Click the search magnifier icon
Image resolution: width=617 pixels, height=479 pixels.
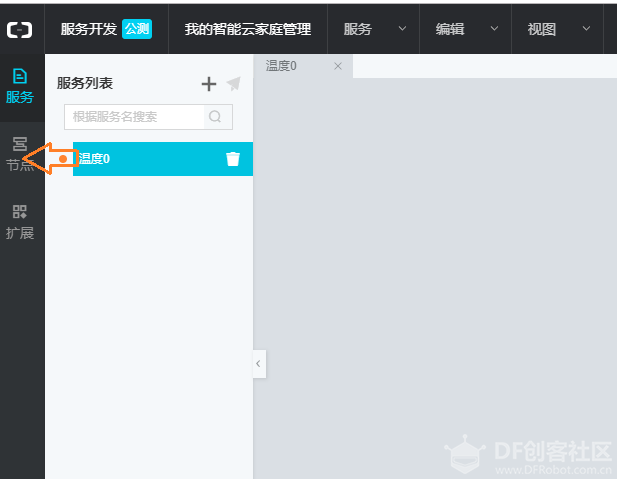[215, 117]
